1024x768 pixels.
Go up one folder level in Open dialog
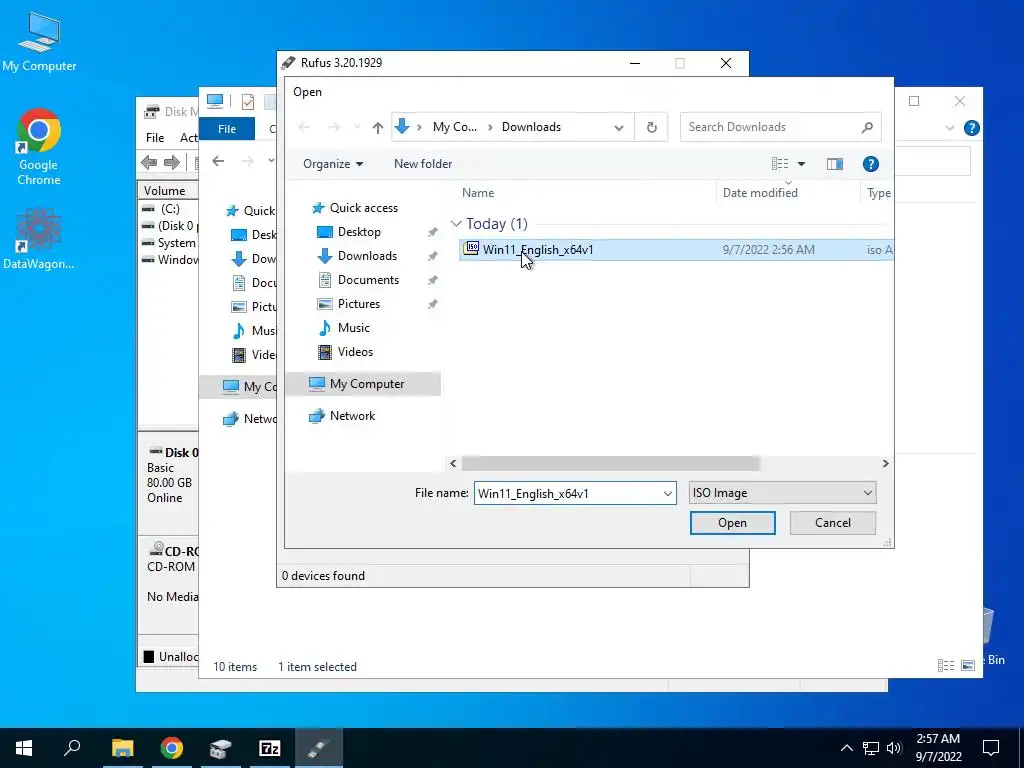point(377,127)
